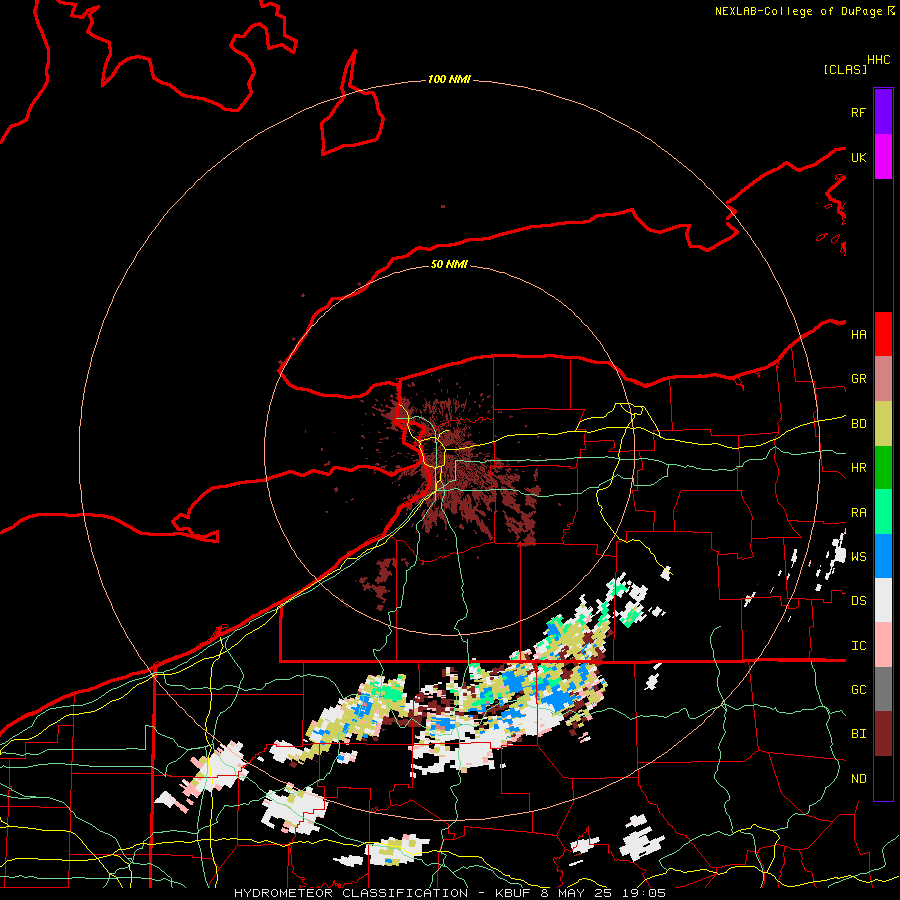Click the olive BD legend color swatch
900x900 pixels.
click(x=883, y=424)
